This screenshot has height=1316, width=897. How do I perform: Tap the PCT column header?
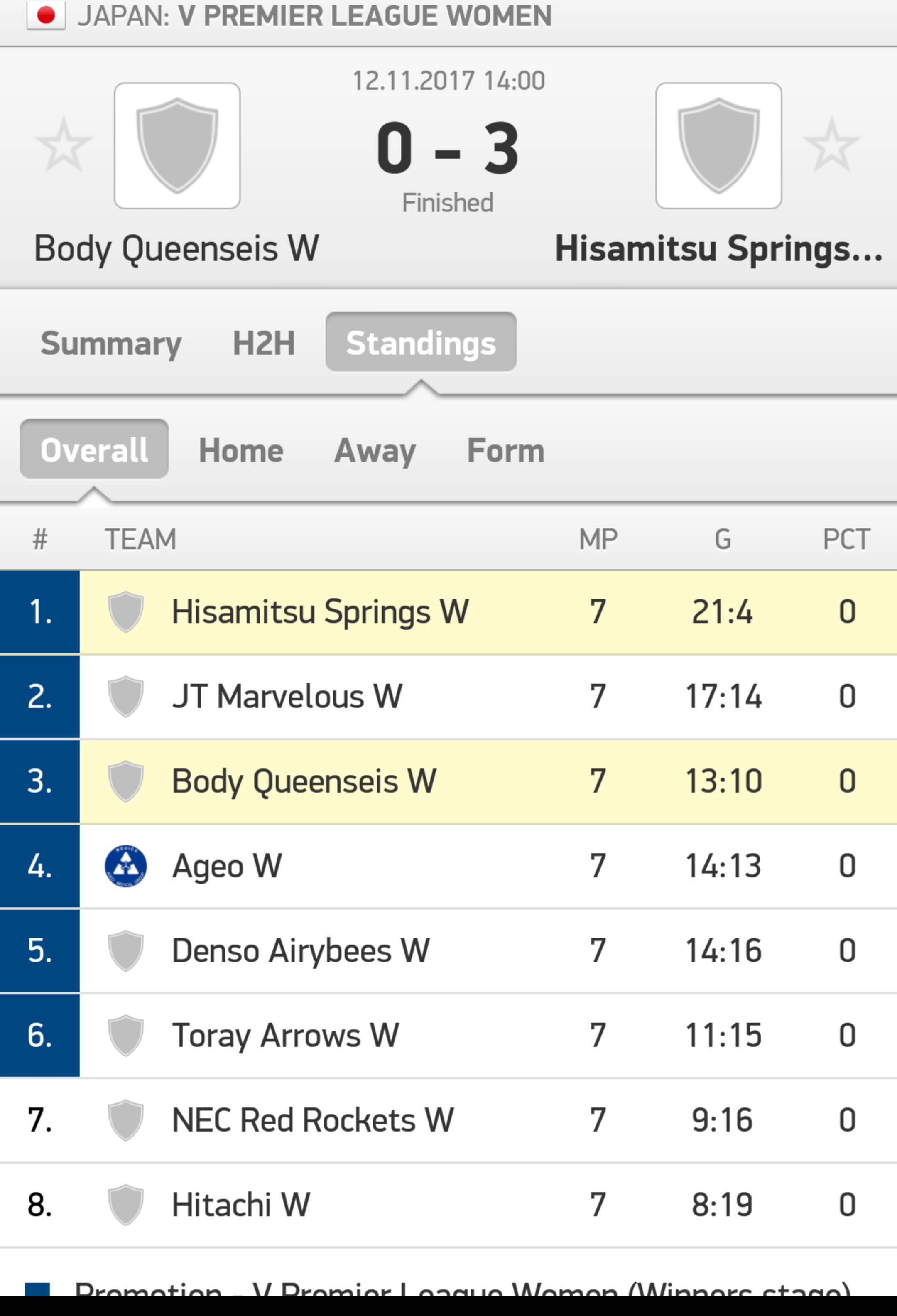(846, 539)
